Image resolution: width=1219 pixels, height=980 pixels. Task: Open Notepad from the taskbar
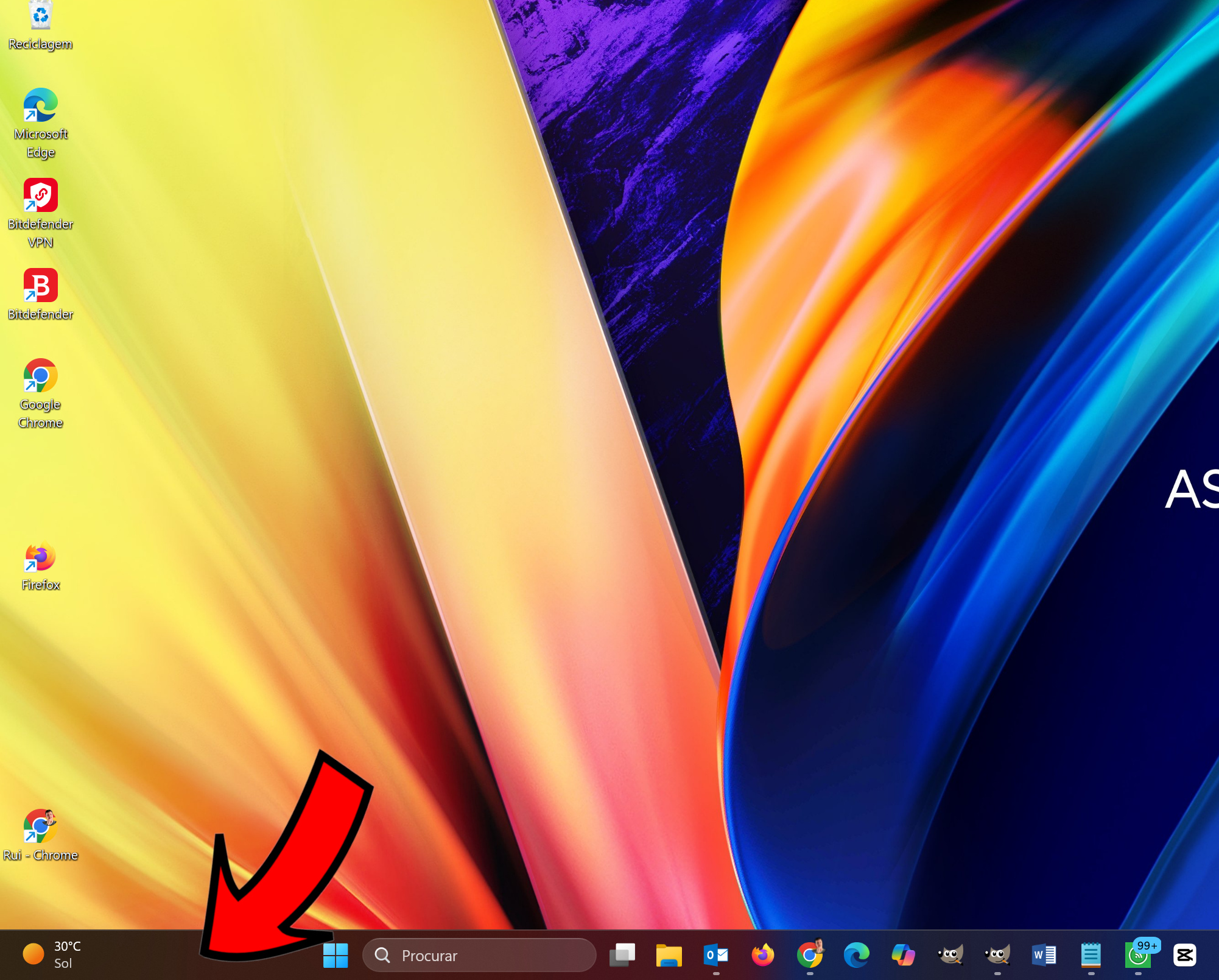point(1091,955)
